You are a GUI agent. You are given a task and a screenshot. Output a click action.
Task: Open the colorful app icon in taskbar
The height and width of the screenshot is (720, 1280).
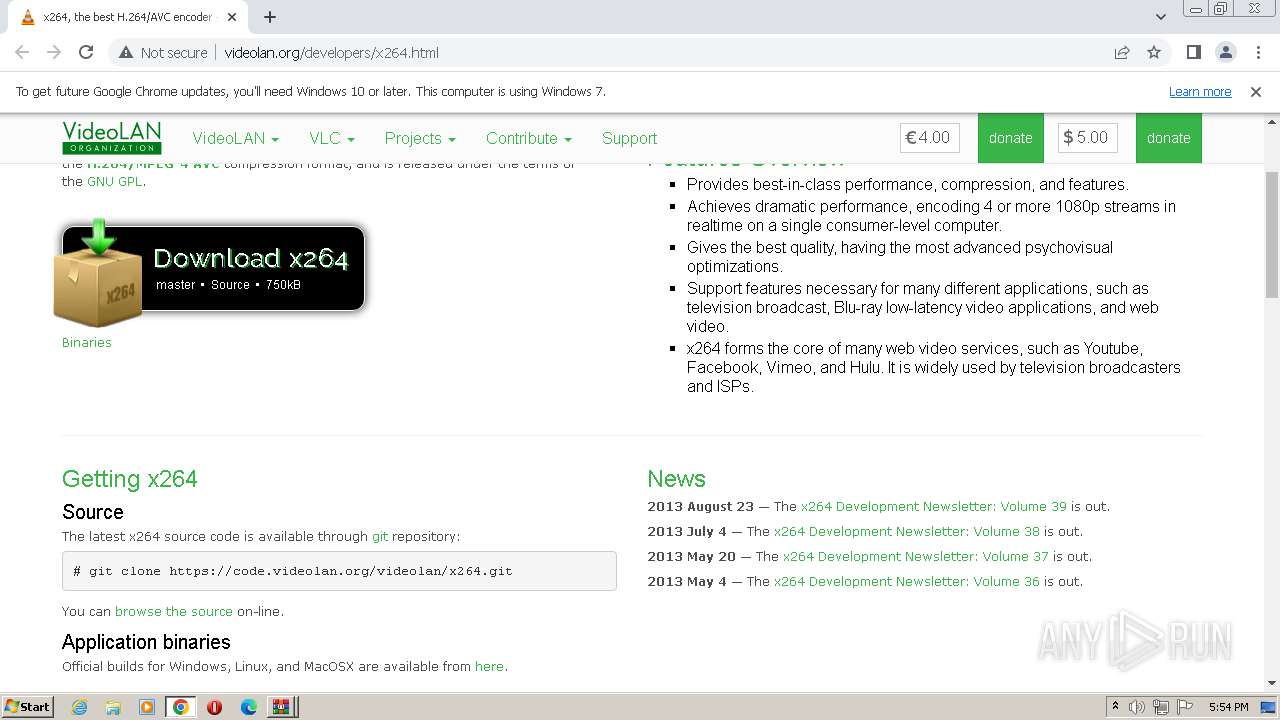coord(282,707)
